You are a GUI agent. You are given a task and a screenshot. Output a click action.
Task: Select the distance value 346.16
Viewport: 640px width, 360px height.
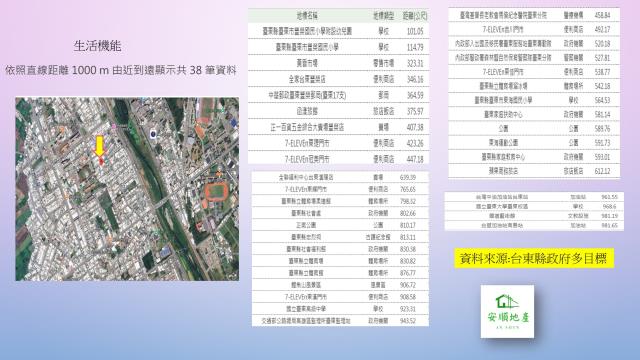point(415,79)
